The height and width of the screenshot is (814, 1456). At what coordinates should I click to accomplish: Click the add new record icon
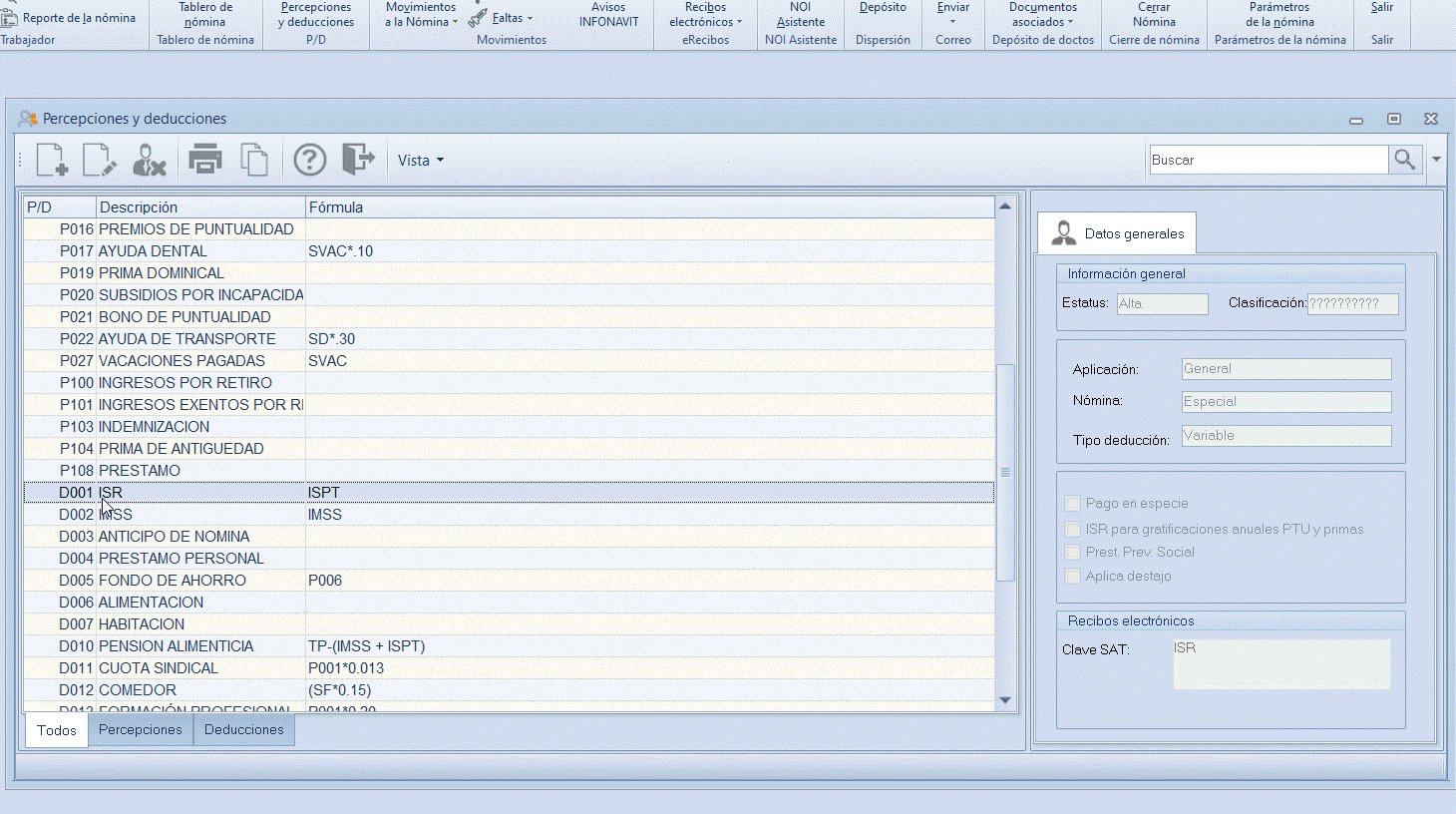[52, 160]
